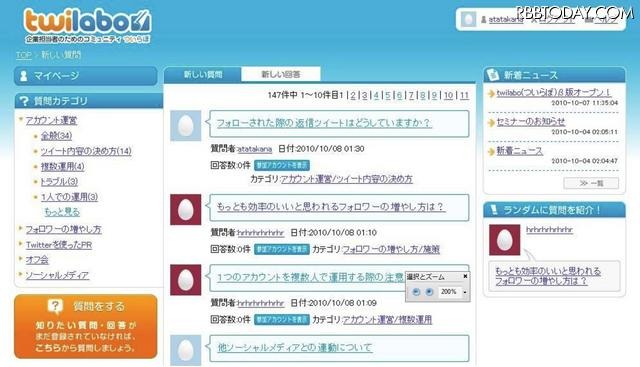This screenshot has height=367, width=640.
Task: Go to results page 8
Action: 423,95
